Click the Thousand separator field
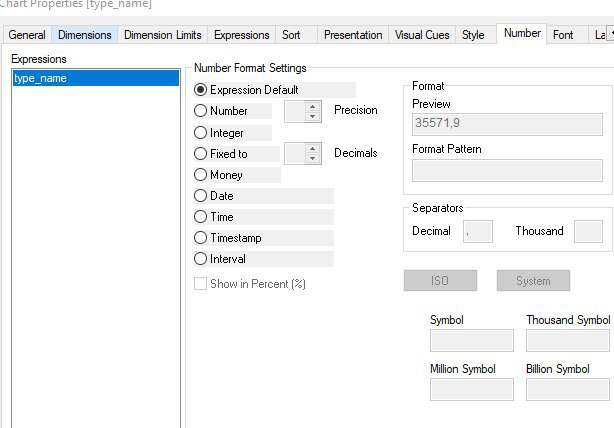Screen dimensions: 614x428 pyautogui.click(x=588, y=231)
